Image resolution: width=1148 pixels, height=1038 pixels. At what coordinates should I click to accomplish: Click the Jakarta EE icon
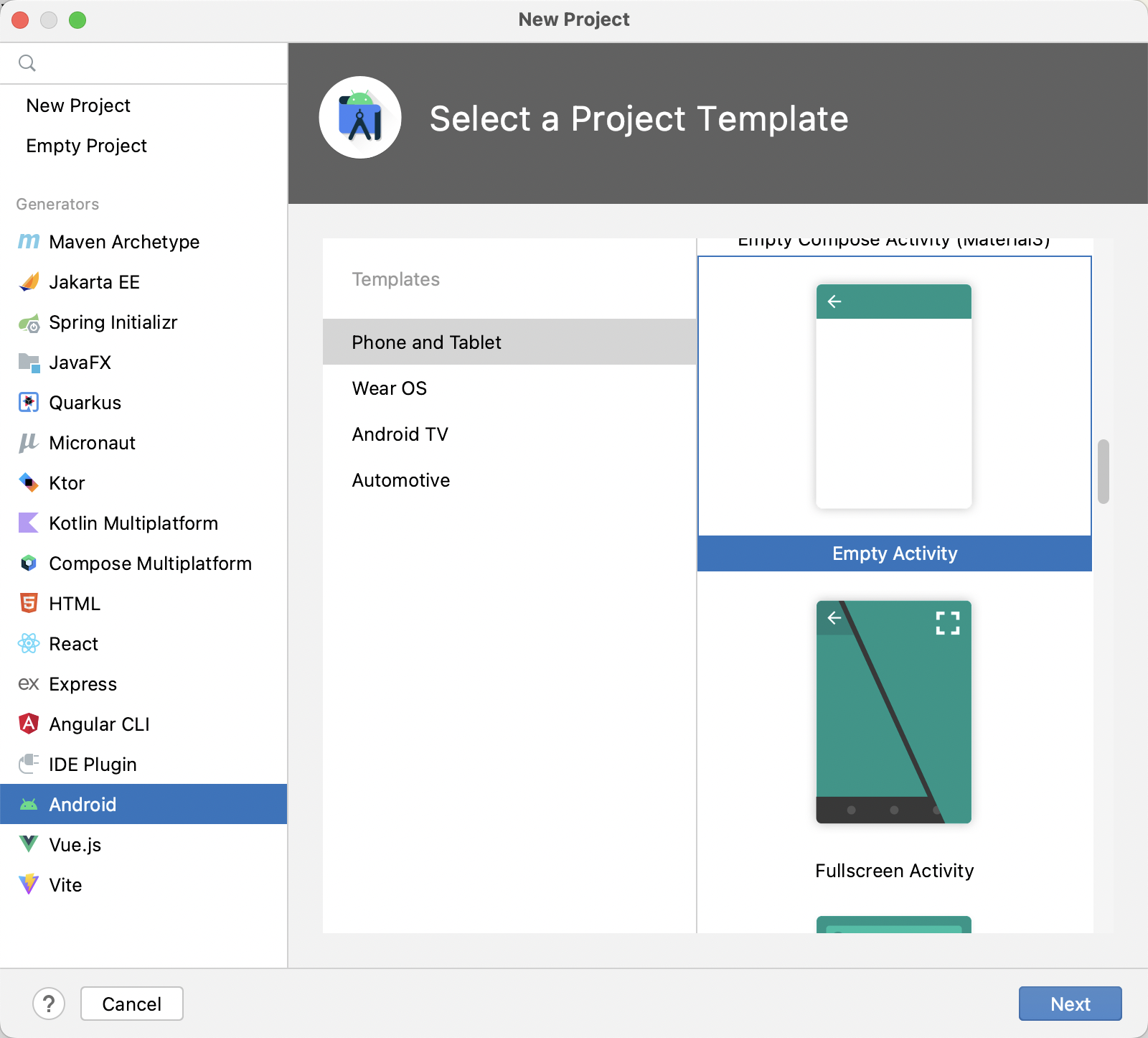[29, 282]
